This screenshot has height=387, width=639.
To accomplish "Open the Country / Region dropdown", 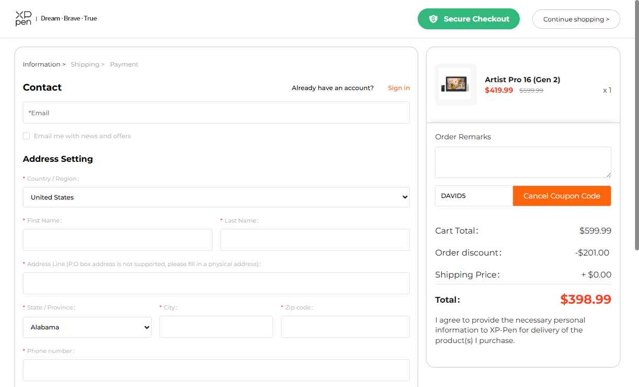I will pyautogui.click(x=216, y=197).
